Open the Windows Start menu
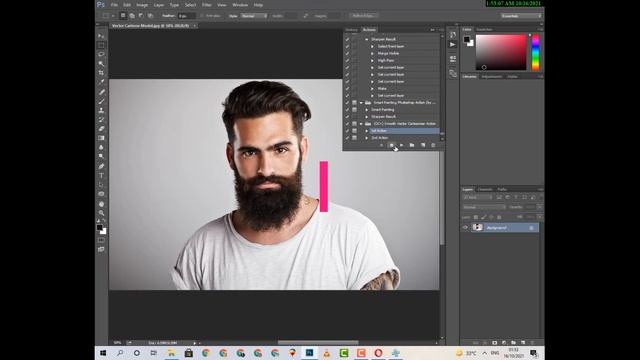 coord(103,353)
